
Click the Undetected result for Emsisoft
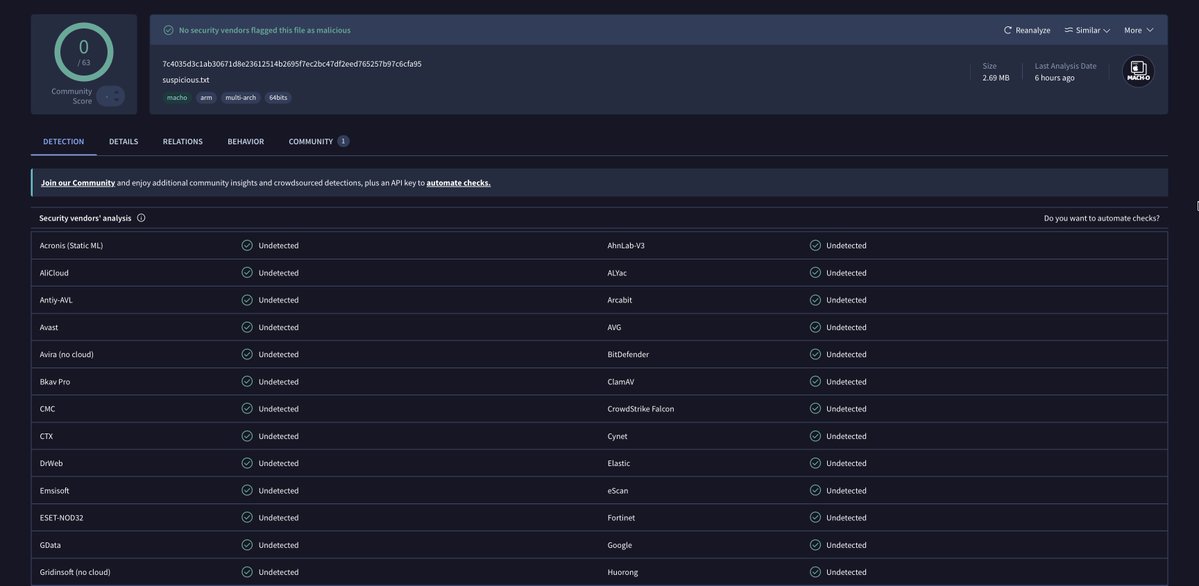[x=278, y=490]
